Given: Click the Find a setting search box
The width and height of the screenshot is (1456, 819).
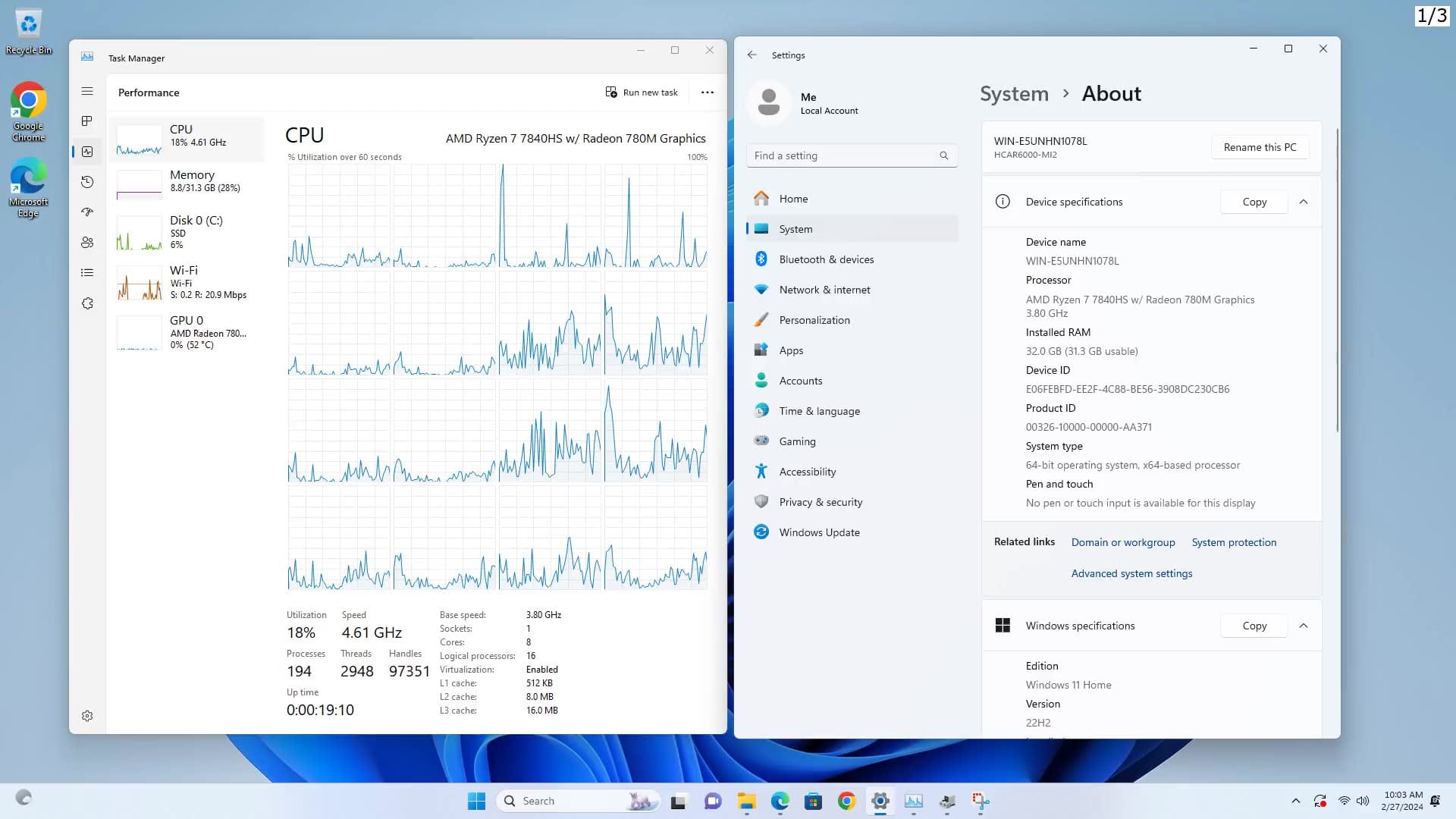Looking at the screenshot, I should point(852,155).
